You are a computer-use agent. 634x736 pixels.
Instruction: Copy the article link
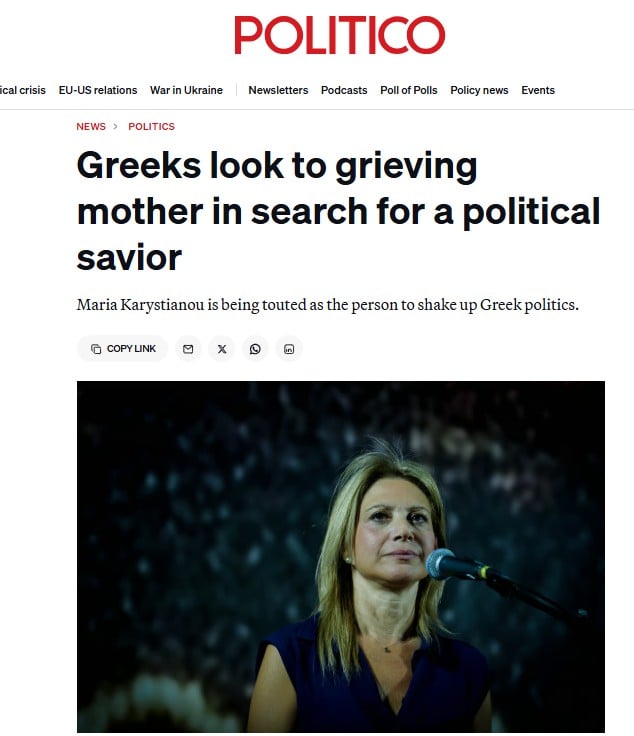(122, 349)
